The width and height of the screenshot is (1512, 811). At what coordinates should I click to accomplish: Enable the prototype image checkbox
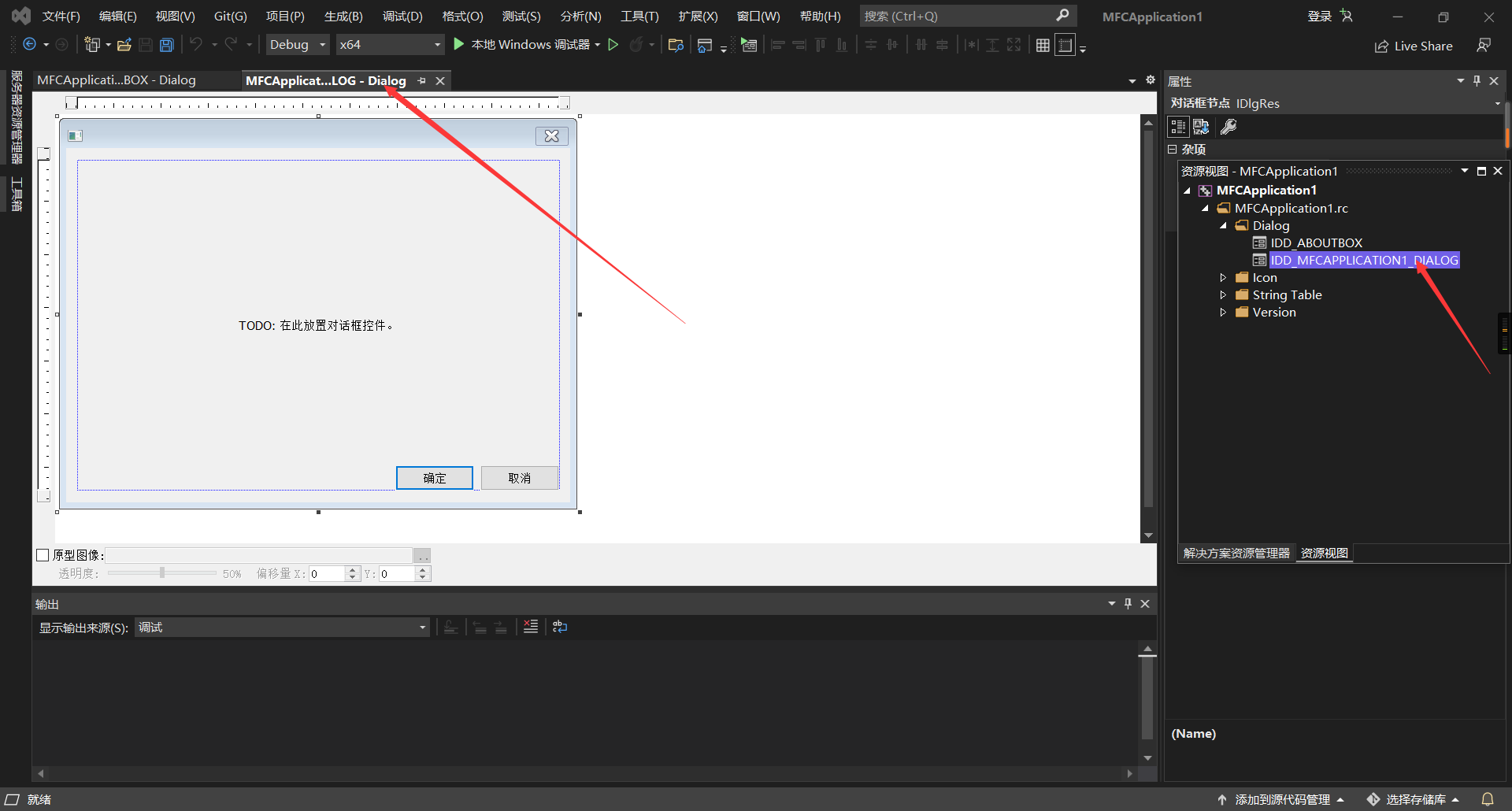(43, 555)
